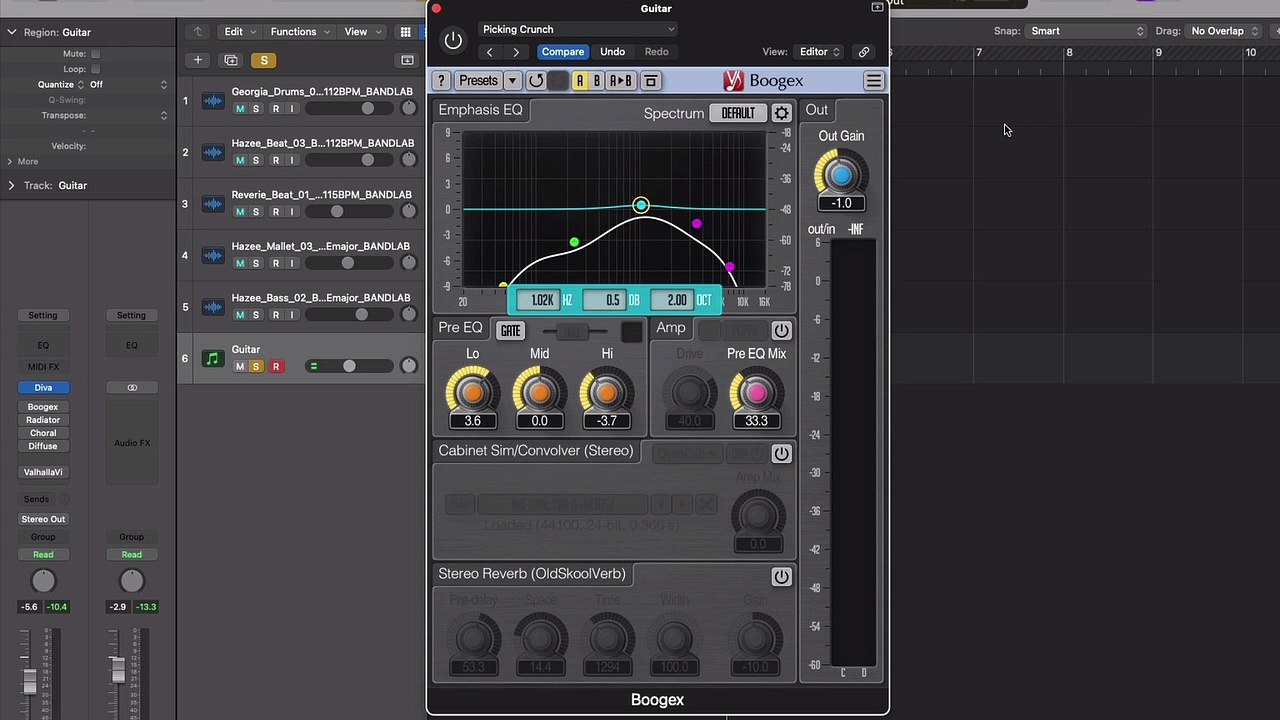Open the tracks area View menu
The image size is (1280, 720).
pos(362,32)
